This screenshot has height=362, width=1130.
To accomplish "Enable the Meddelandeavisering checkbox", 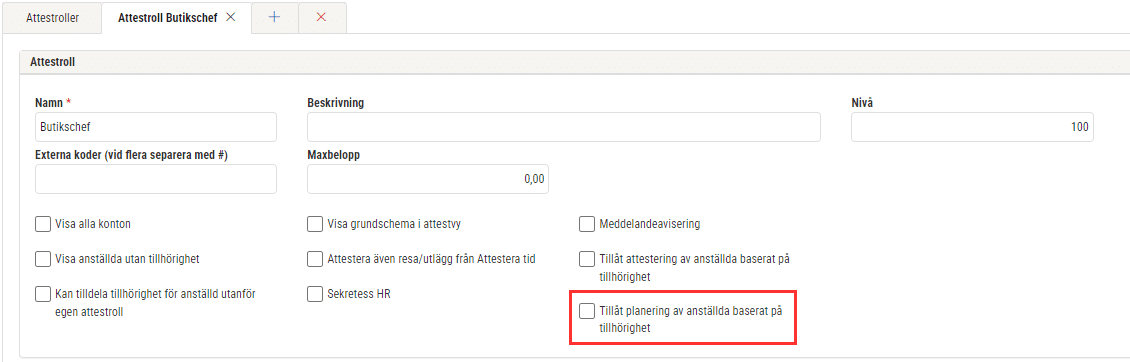I will click(587, 224).
